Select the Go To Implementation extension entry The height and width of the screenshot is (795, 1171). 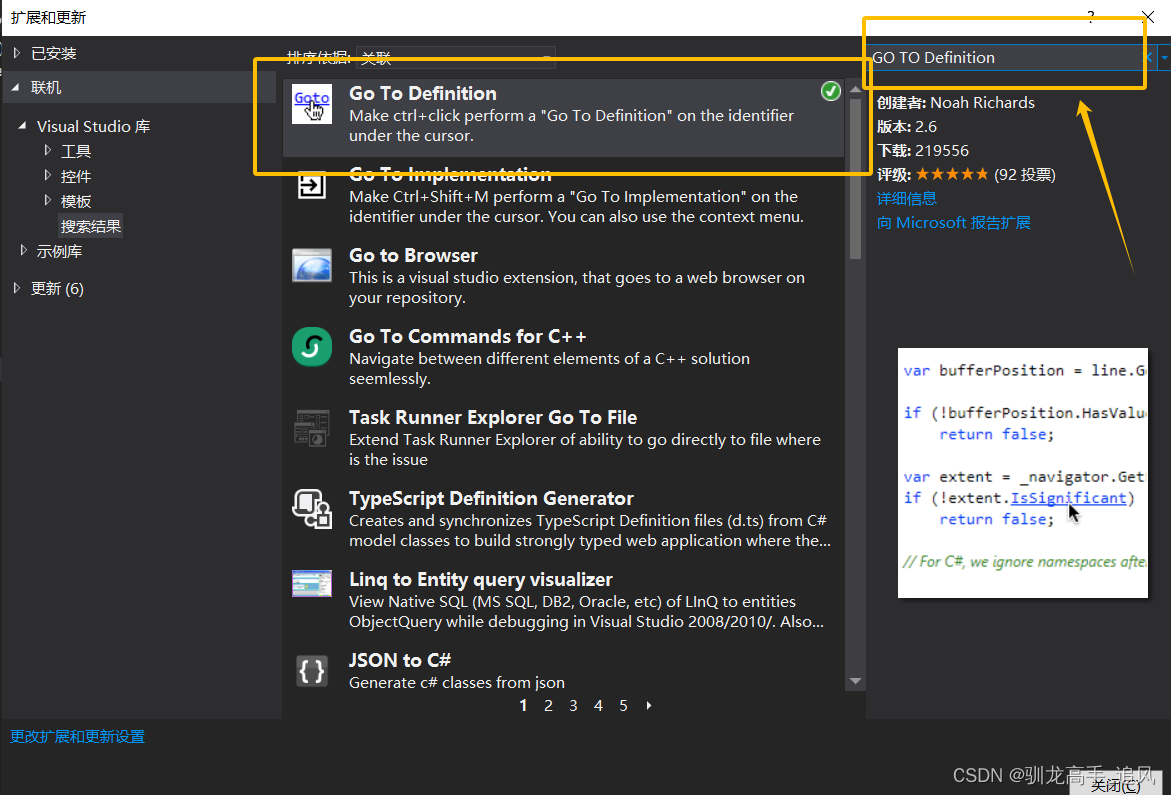coord(563,196)
